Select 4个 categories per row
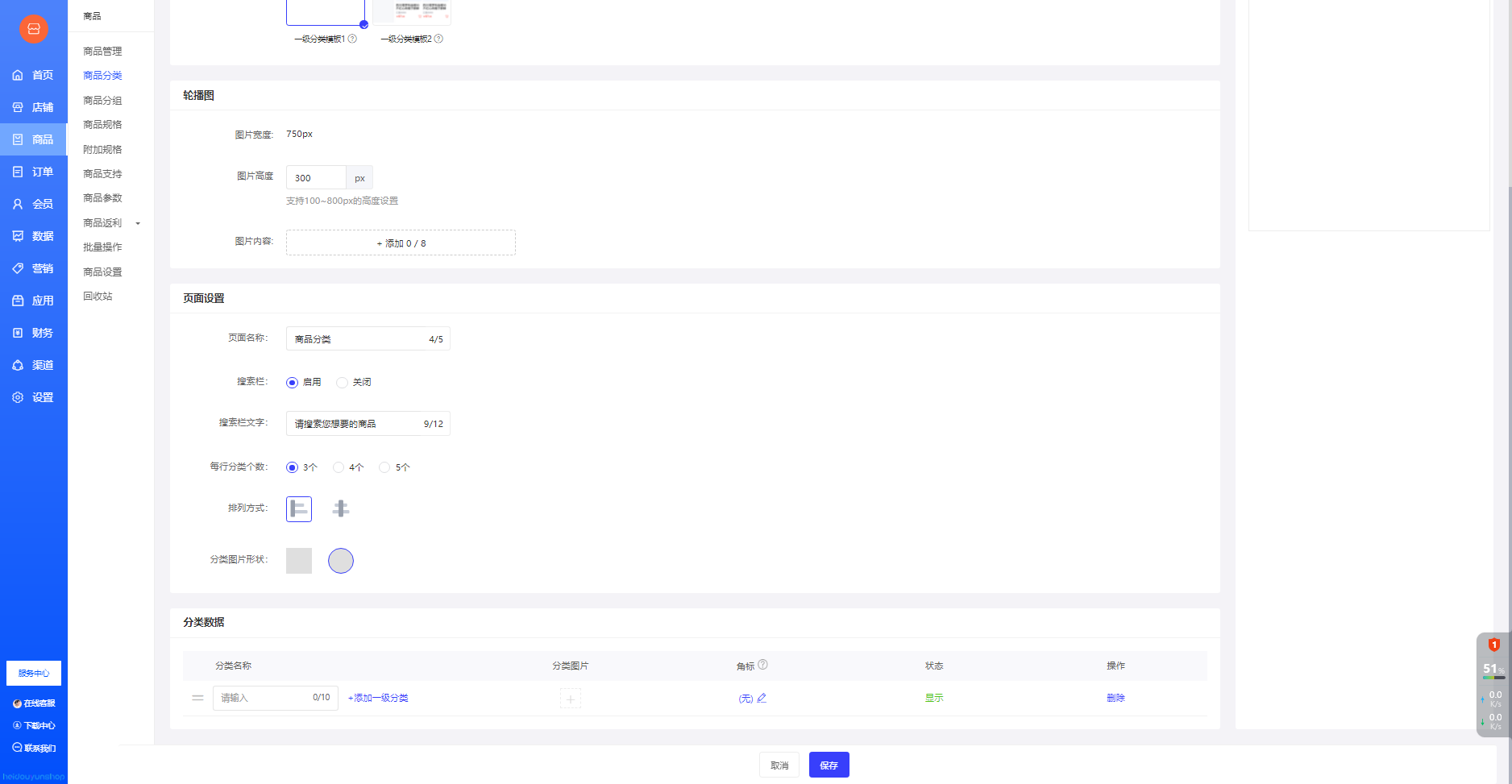This screenshot has width=1512, height=784. tap(339, 467)
